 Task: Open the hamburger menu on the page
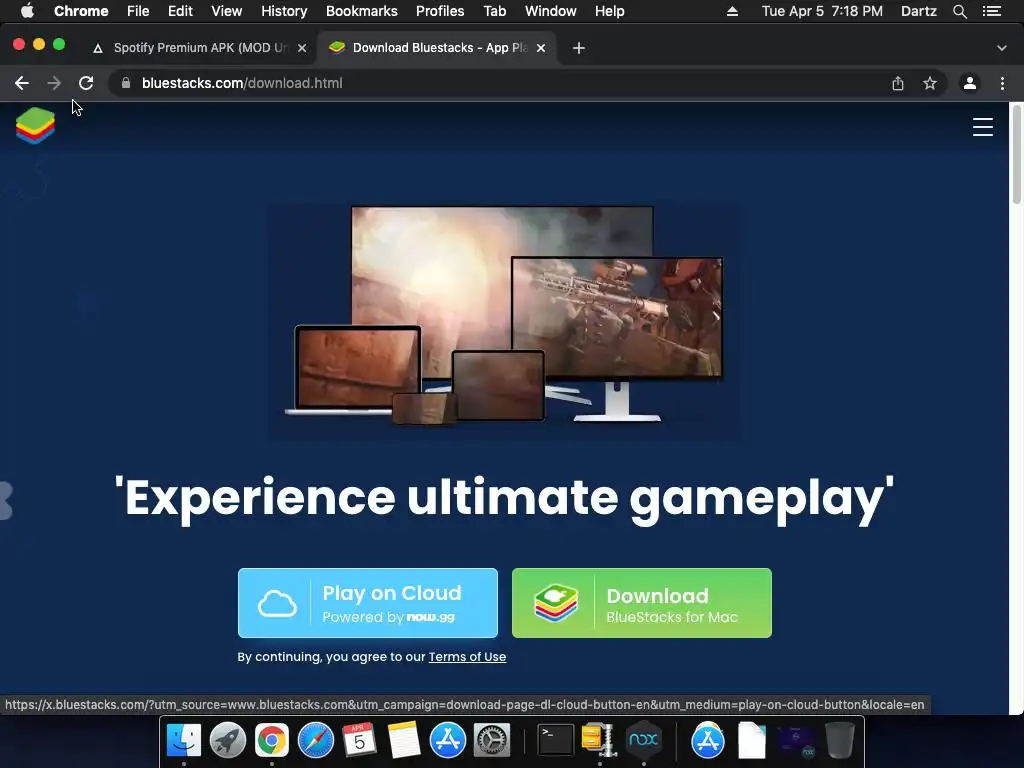[x=982, y=127]
